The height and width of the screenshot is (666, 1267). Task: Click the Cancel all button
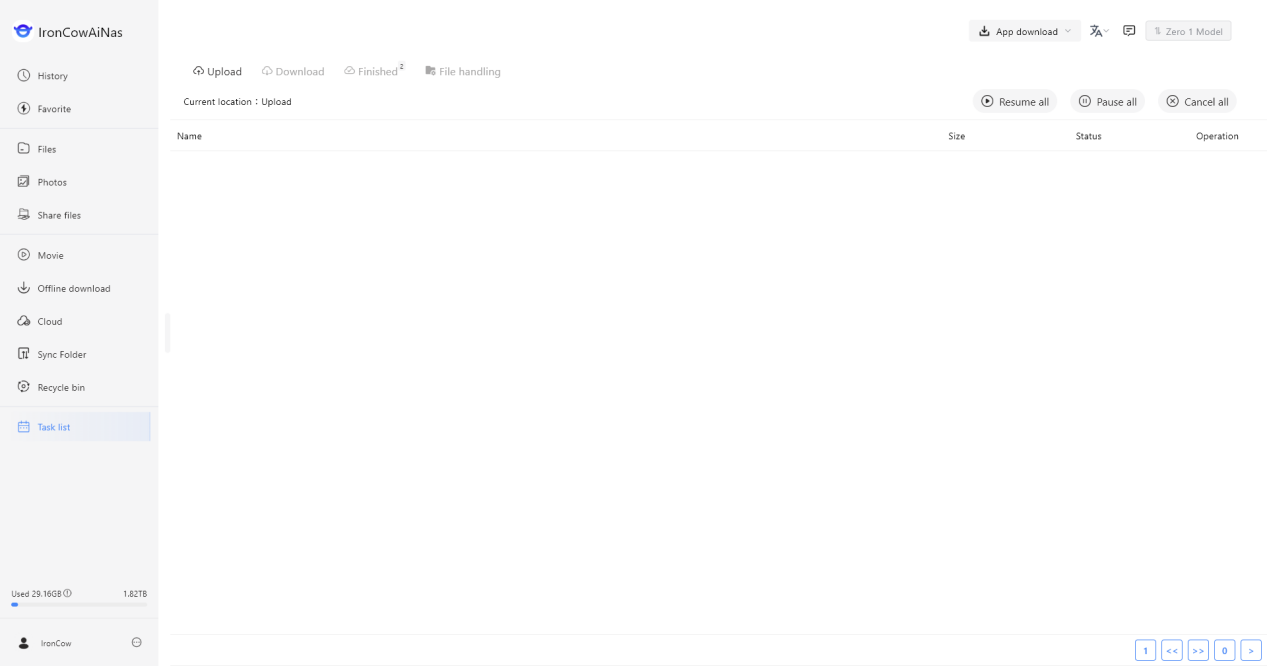click(x=1196, y=101)
